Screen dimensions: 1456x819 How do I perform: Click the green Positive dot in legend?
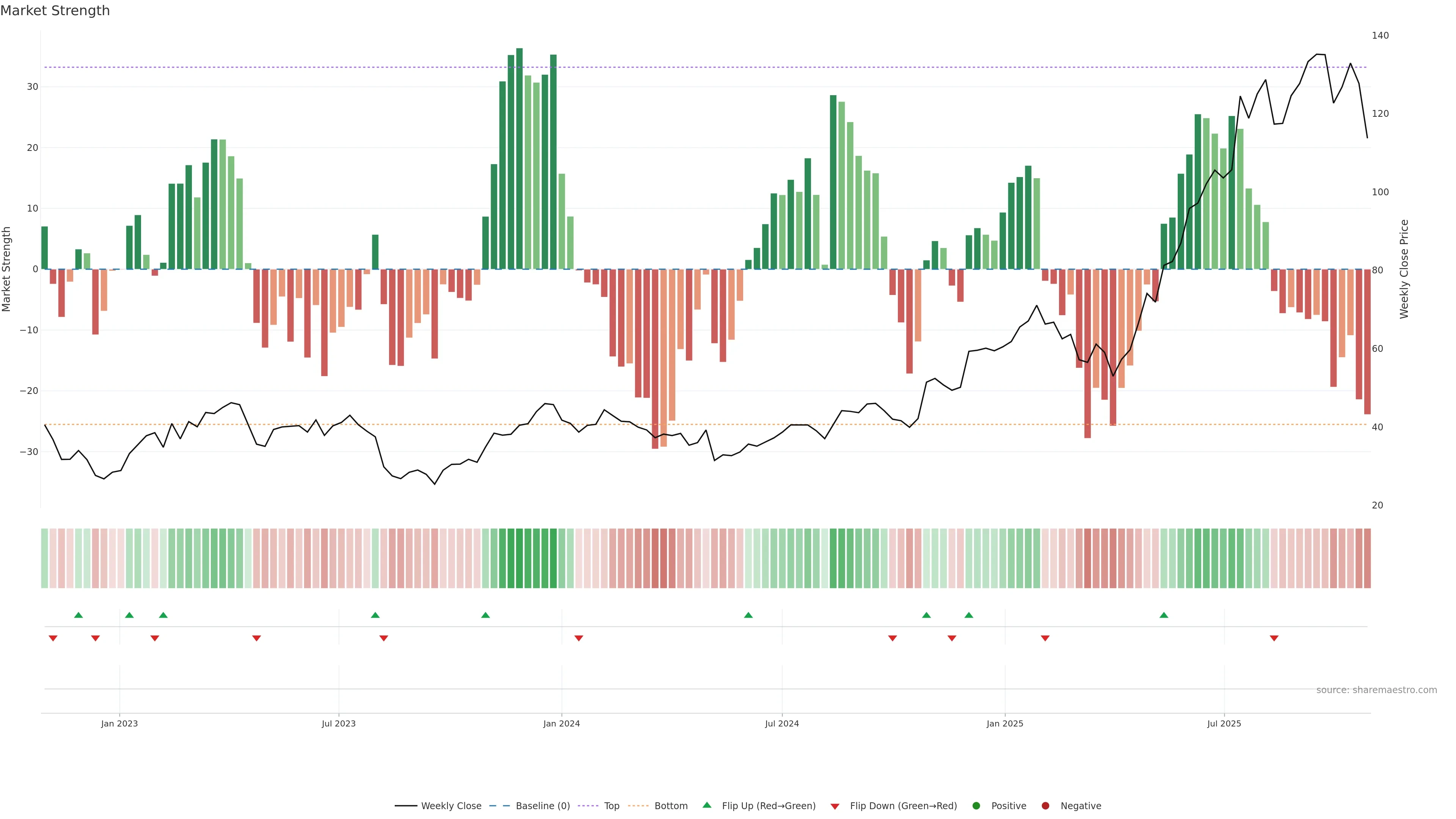976,805
